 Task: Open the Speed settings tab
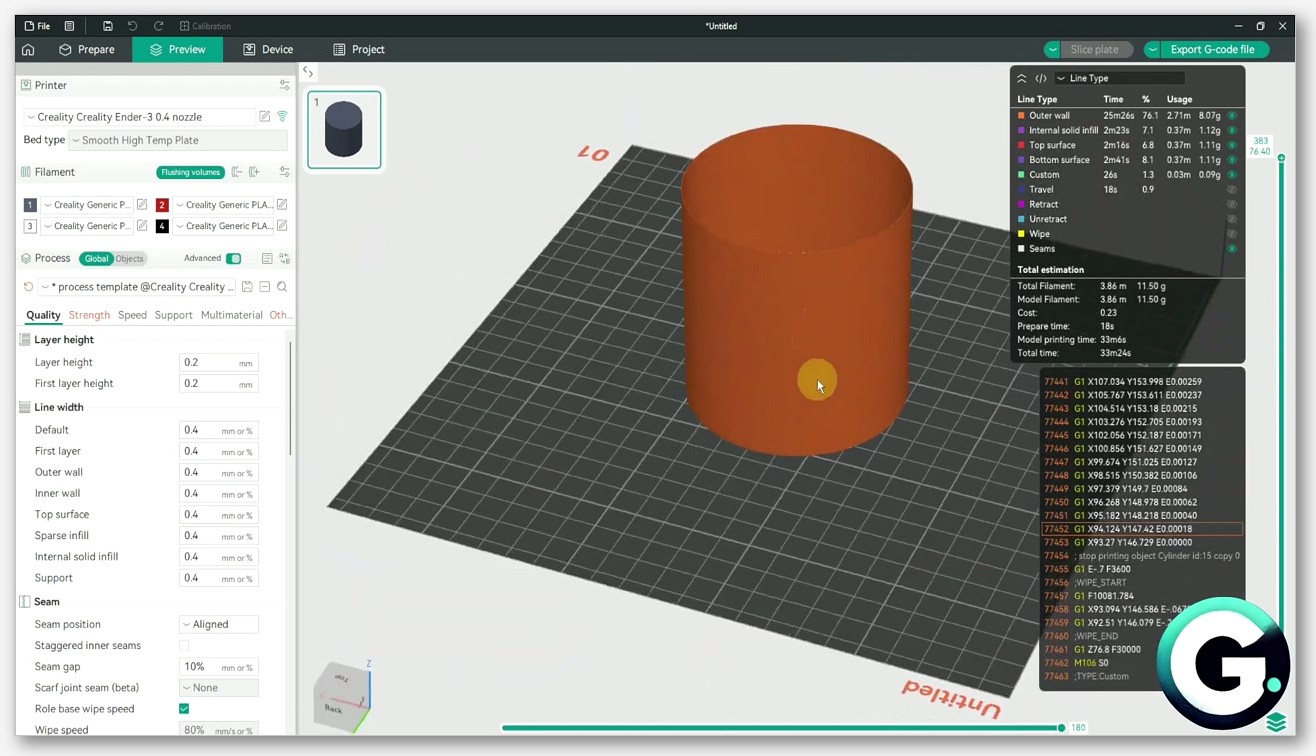point(132,315)
